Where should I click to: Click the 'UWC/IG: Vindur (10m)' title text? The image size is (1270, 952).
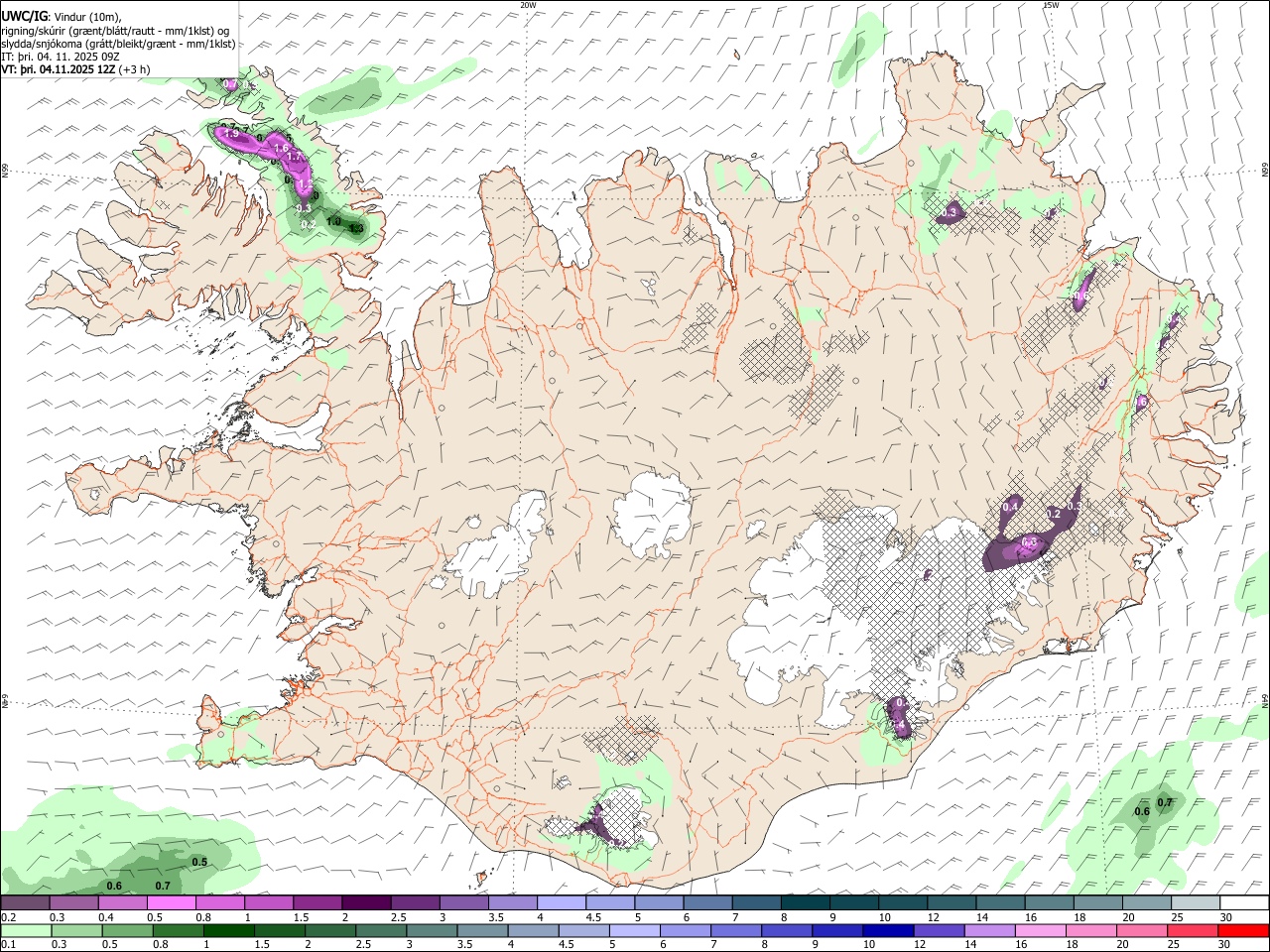click(62, 16)
